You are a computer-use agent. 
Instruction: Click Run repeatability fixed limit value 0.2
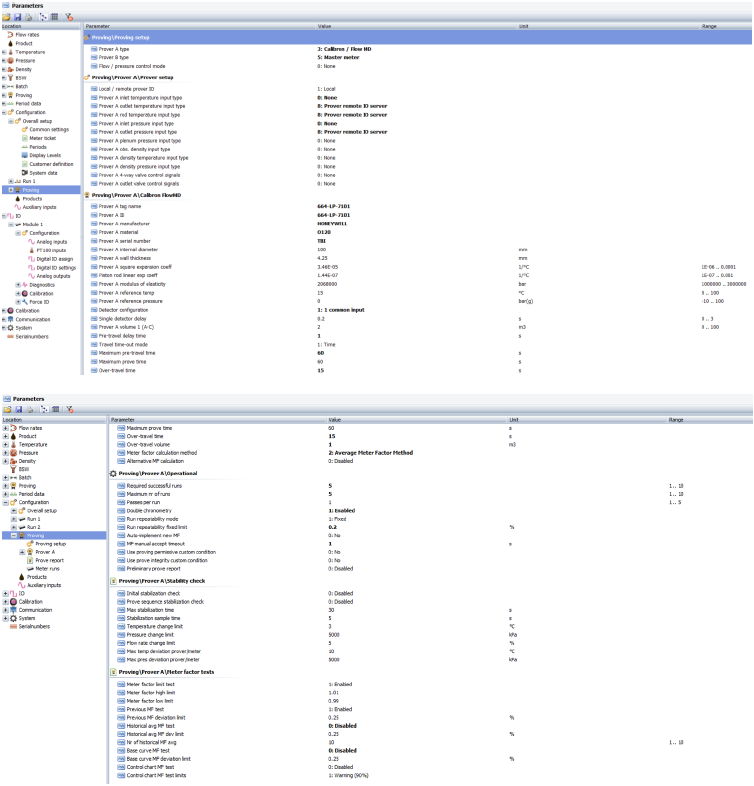coord(332,527)
